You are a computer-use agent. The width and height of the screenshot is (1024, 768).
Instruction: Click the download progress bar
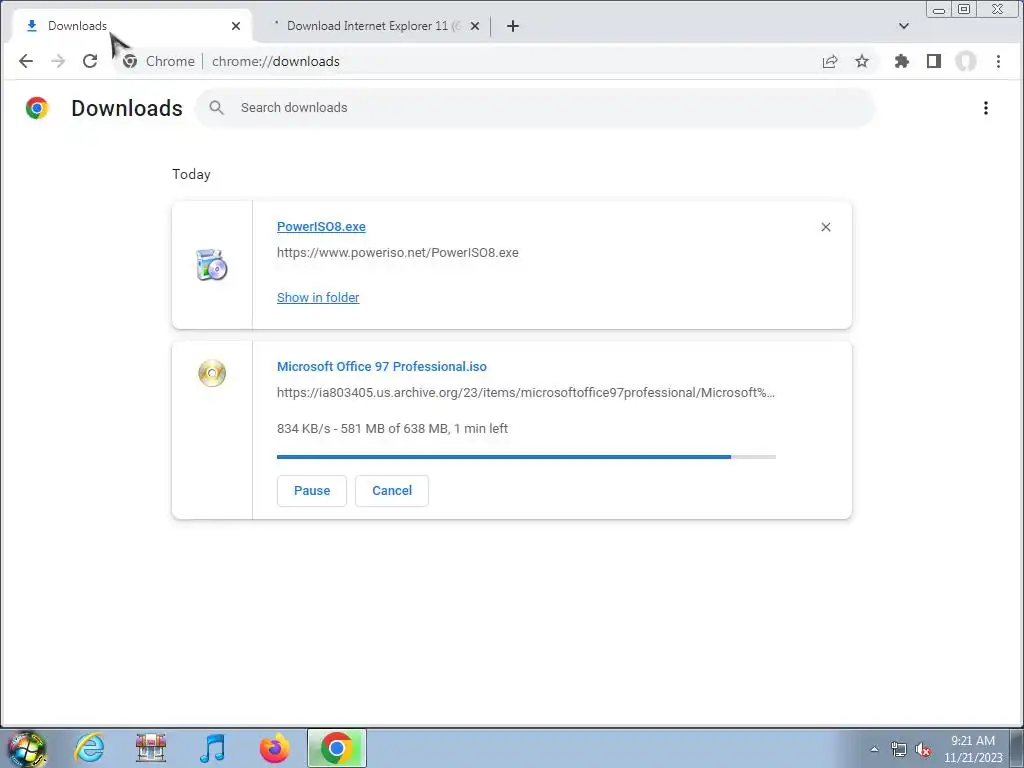[526, 457]
